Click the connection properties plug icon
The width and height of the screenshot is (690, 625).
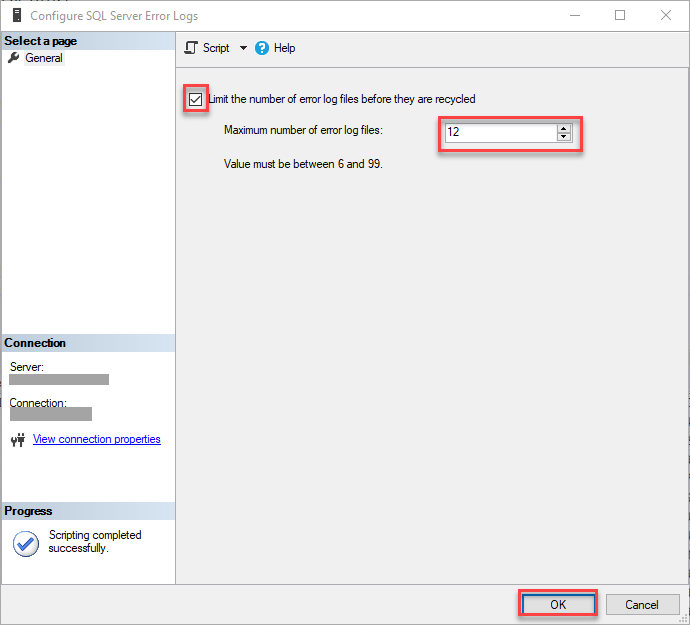pos(18,439)
